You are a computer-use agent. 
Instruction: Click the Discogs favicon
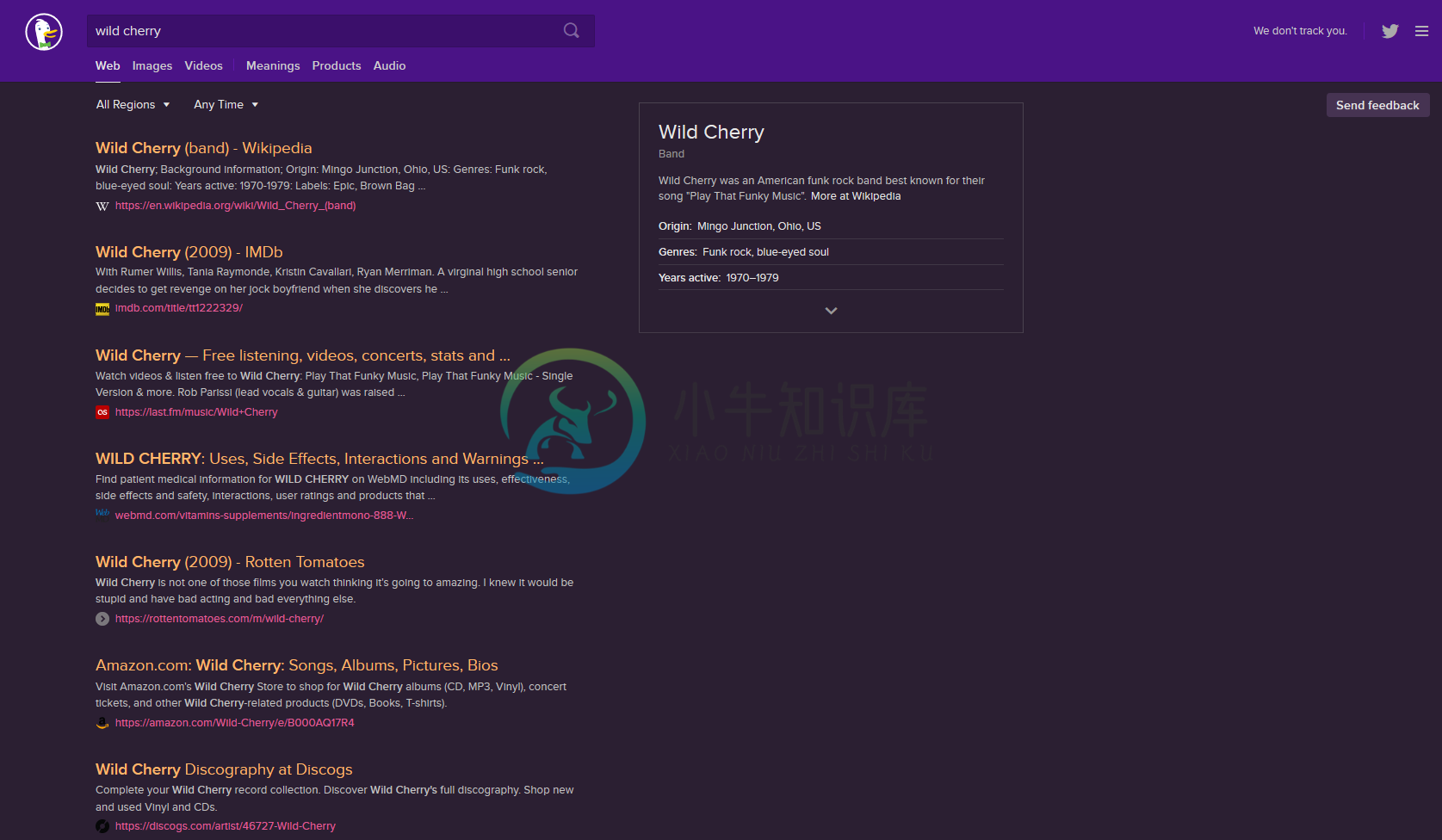102,826
